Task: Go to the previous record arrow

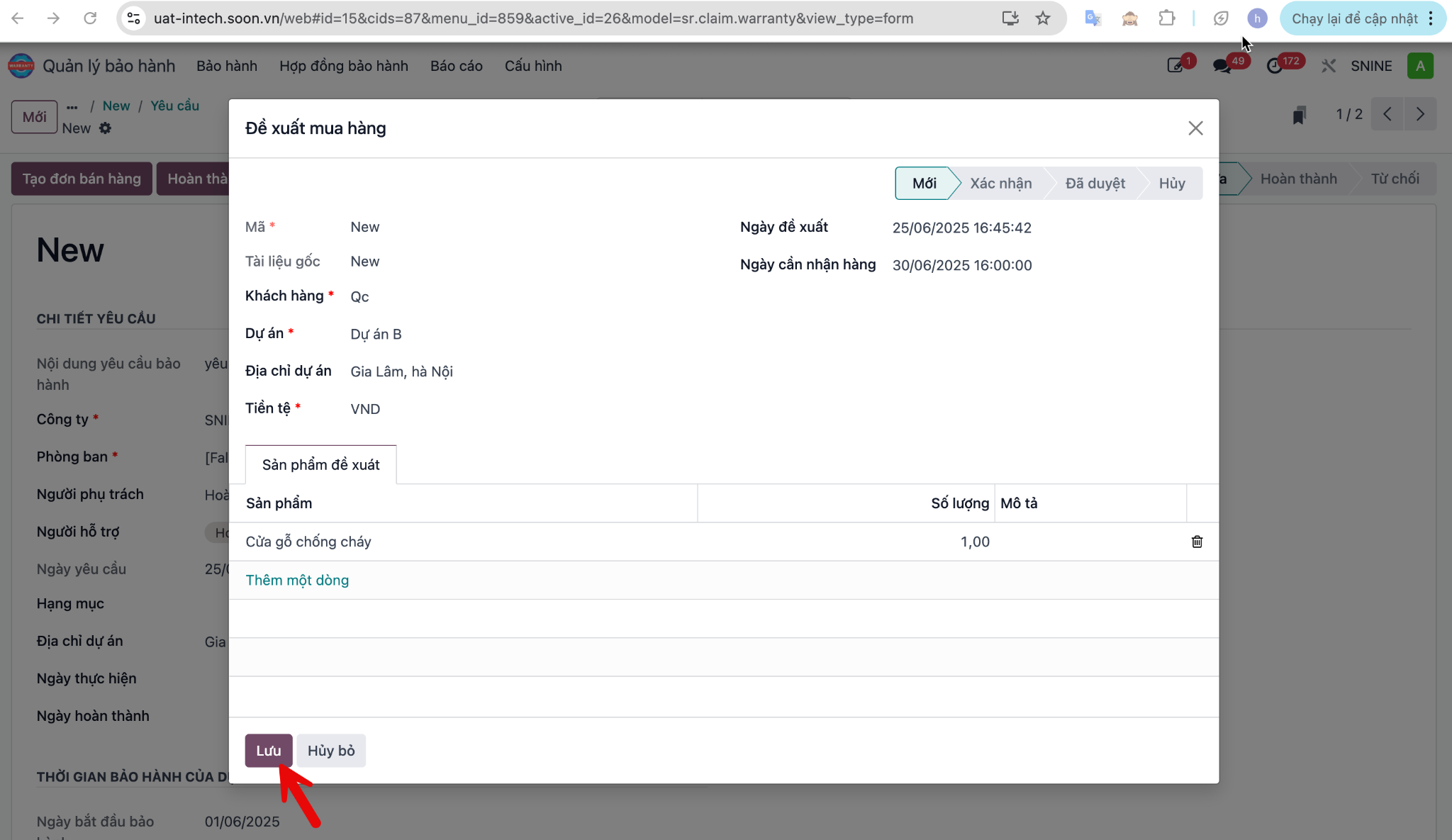Action: [1387, 114]
